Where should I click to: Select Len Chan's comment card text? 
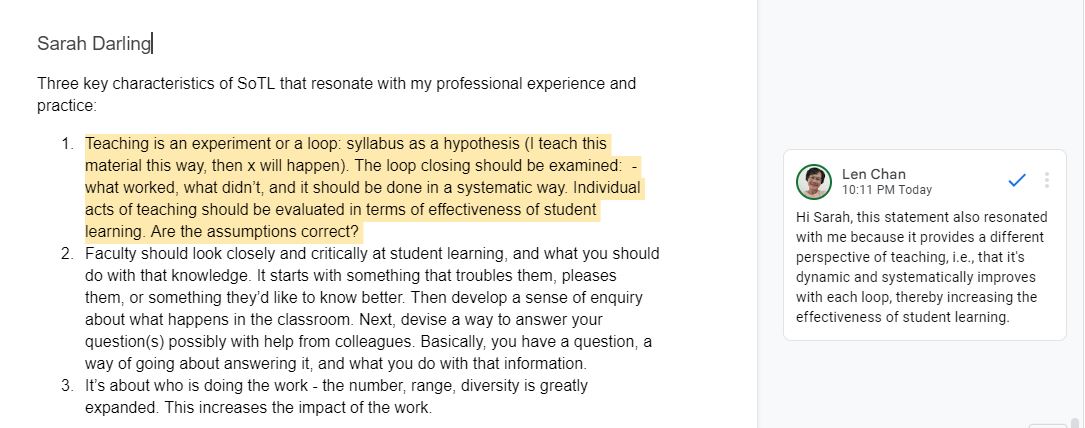tap(921, 267)
